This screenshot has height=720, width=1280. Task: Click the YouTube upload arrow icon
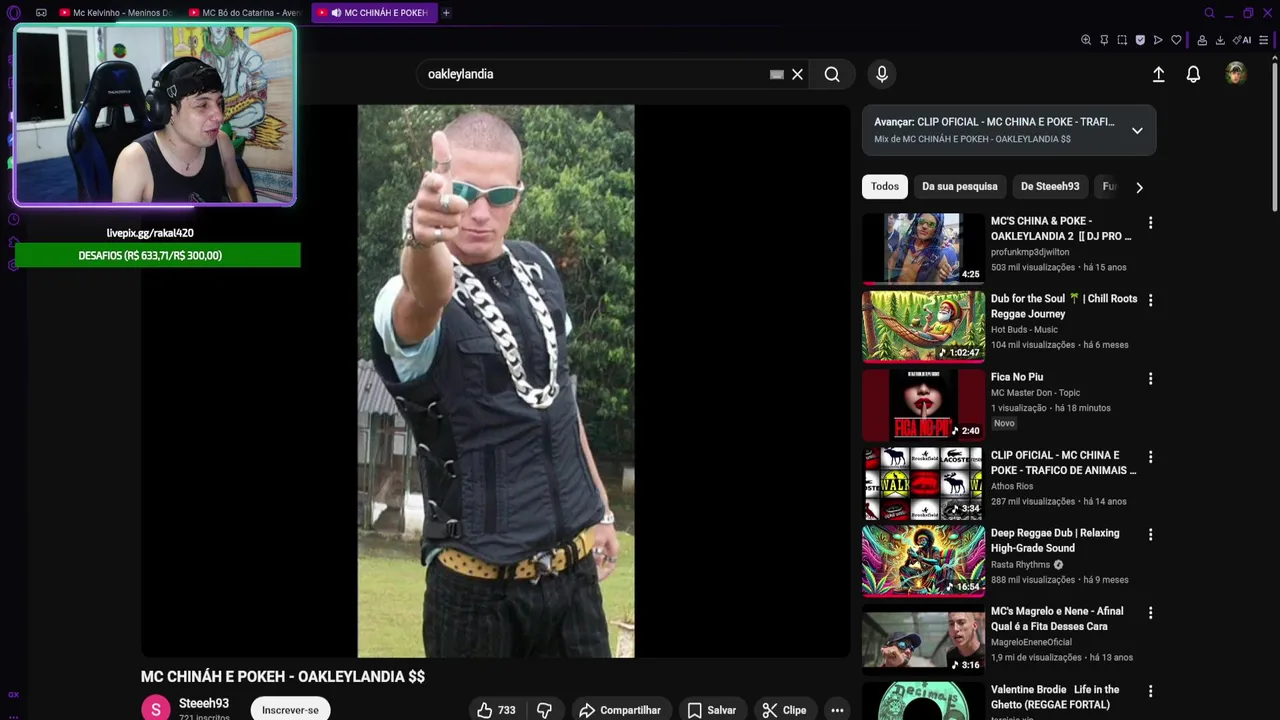[x=1158, y=74]
